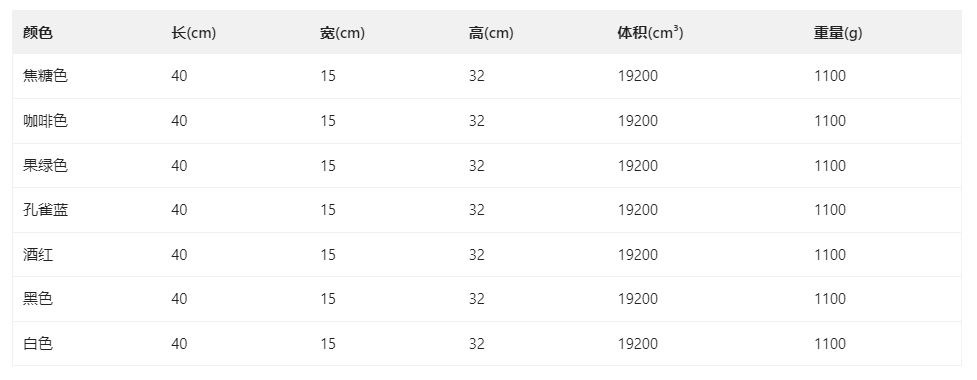The image size is (977, 380).
Task: Select the 1100 weight cell for 白色
Action: coord(830,344)
